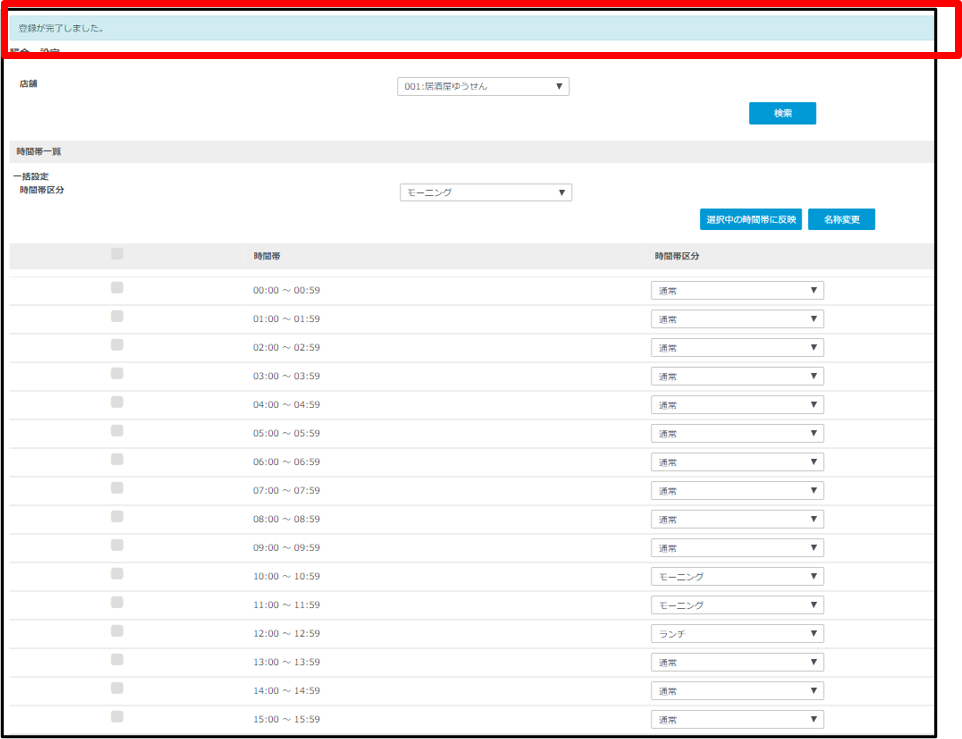962x739 pixels.
Task: Click the 時間帯一覧 section heading
Action: [x=39, y=151]
